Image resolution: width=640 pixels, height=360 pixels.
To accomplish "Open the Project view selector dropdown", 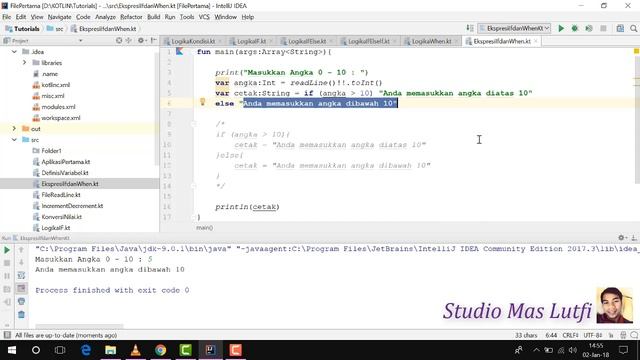I will pos(80,40).
